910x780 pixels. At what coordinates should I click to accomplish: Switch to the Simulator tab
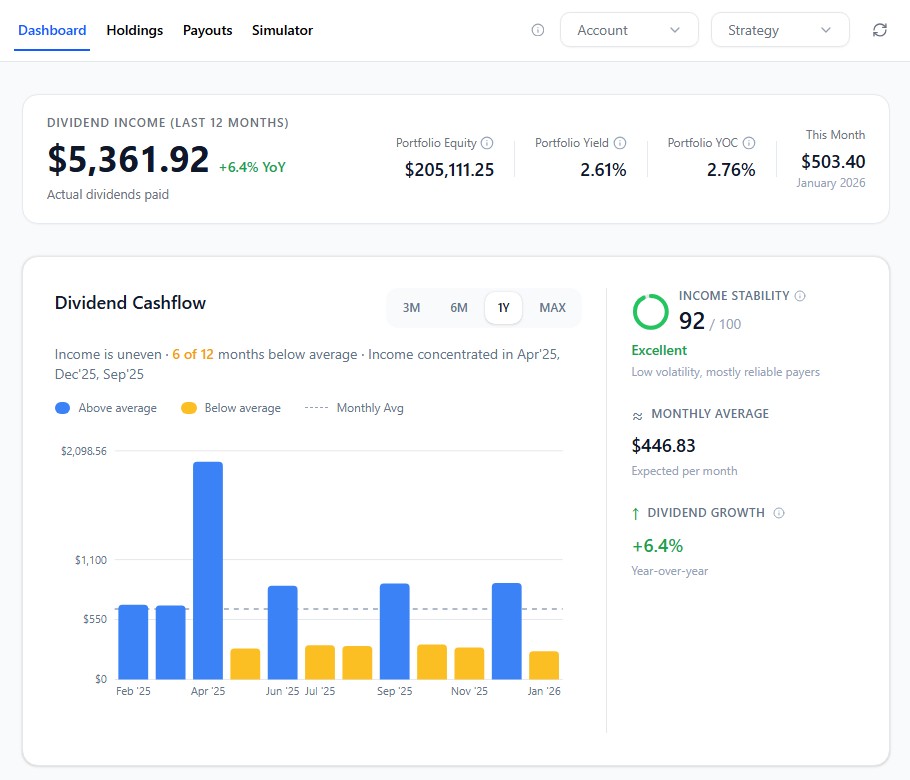[282, 30]
